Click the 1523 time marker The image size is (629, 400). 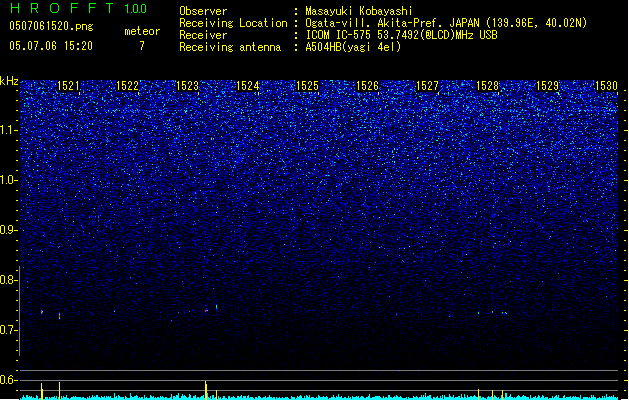[x=187, y=86]
